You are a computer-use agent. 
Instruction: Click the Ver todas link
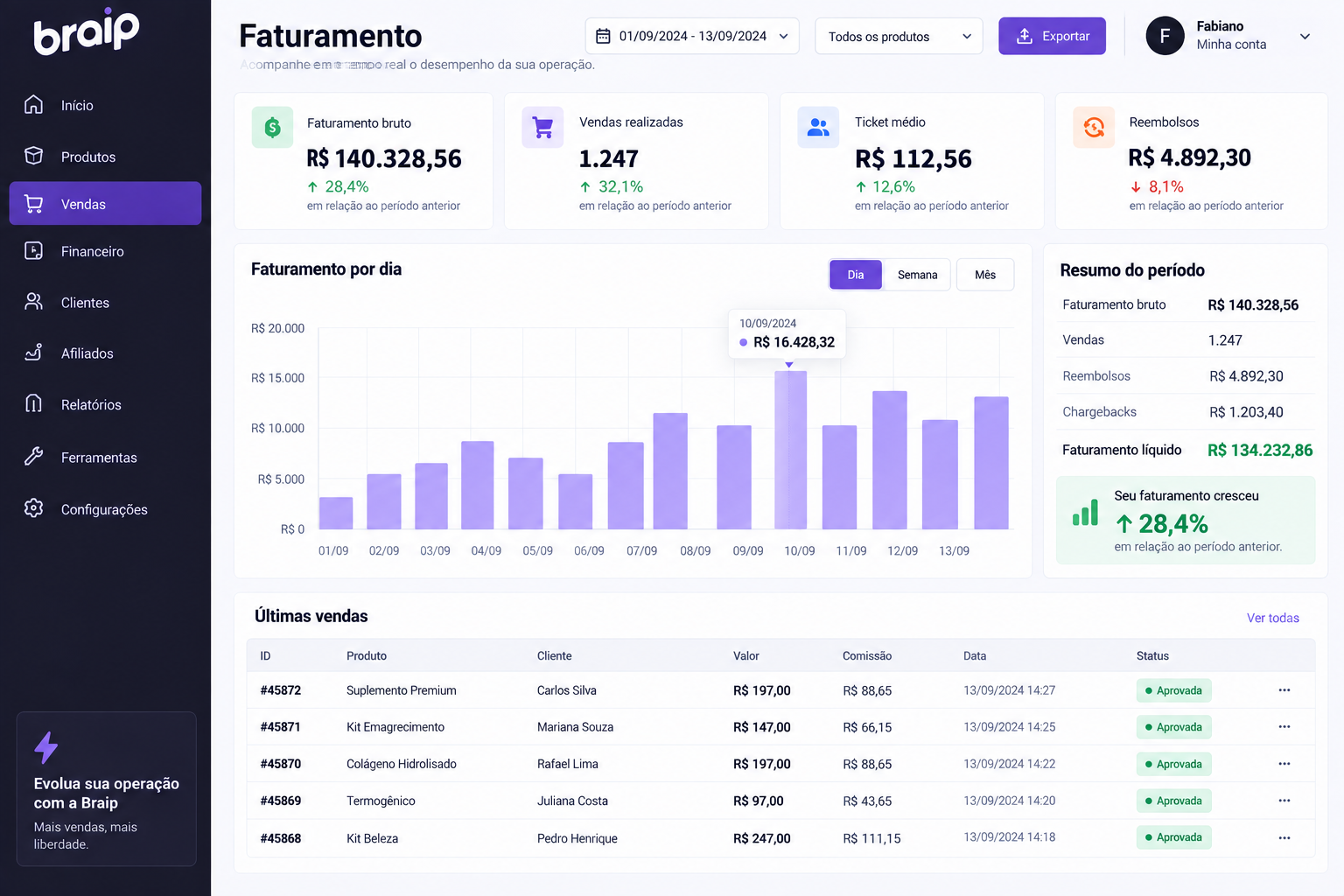coord(1272,618)
